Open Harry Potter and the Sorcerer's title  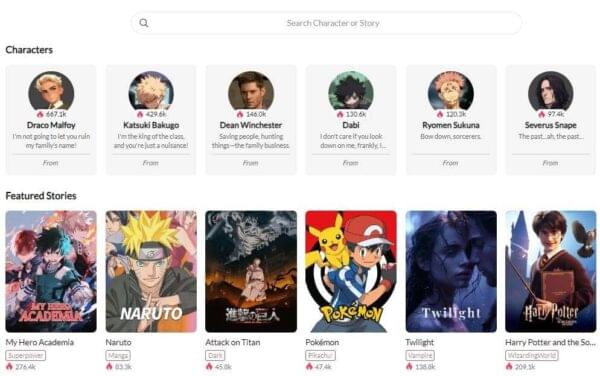pos(550,342)
